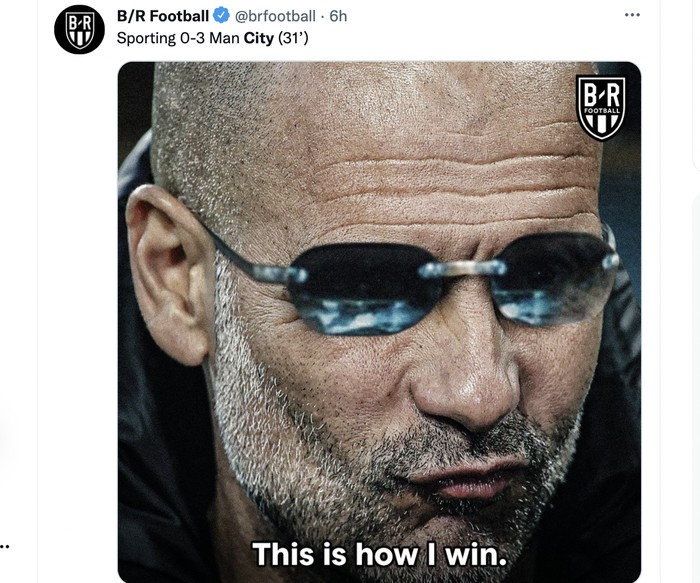The height and width of the screenshot is (583, 700).
Task: Open the tweet via the 6h timestamp
Action: tap(338, 16)
